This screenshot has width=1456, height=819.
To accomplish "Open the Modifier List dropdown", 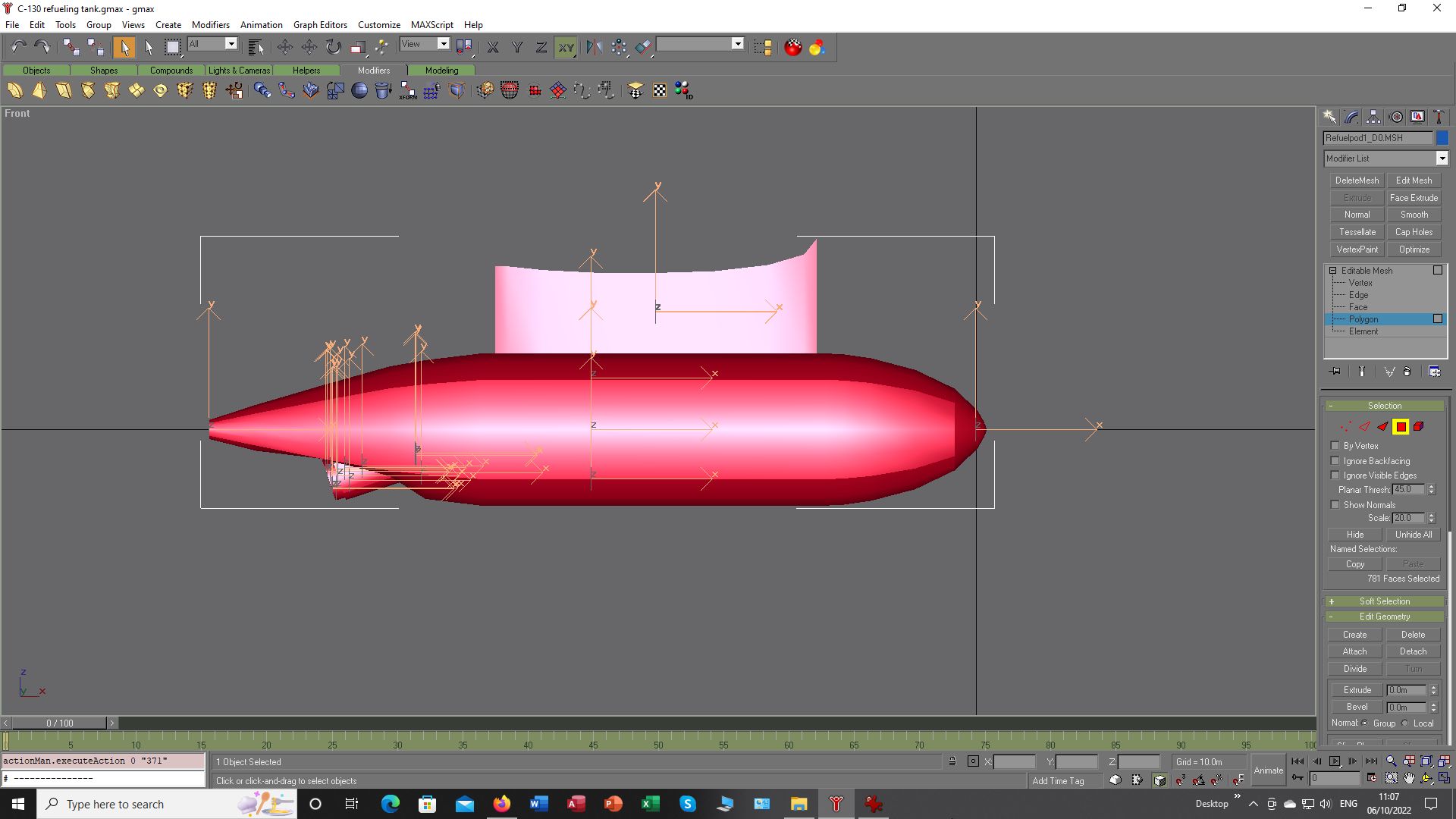I will [1442, 158].
